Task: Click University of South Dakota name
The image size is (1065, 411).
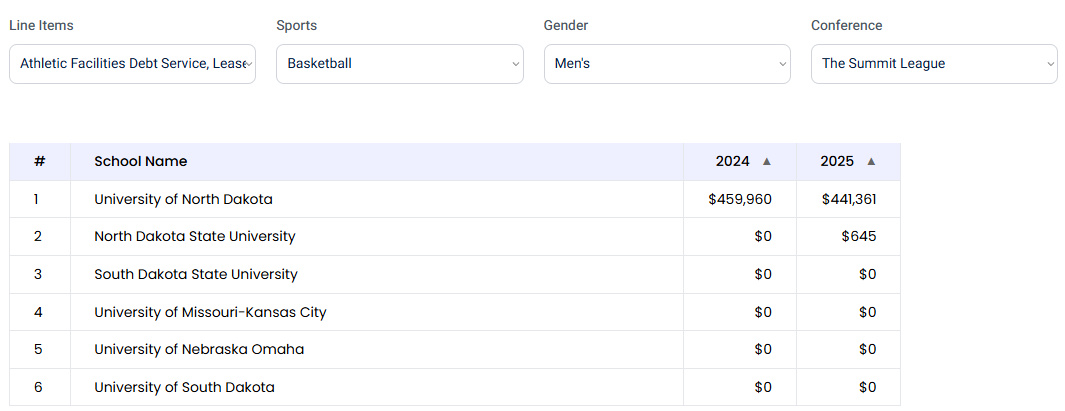Action: (x=184, y=387)
